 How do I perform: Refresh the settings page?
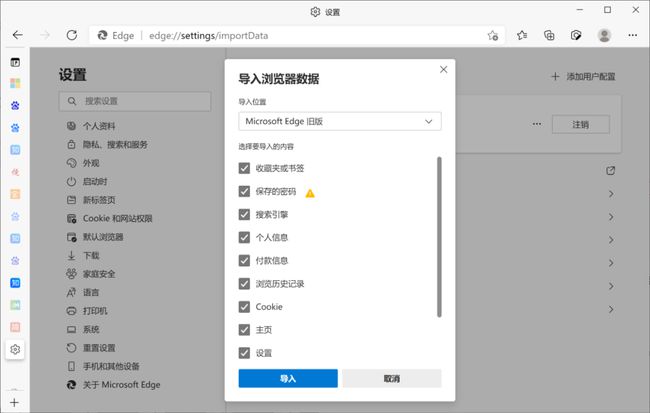tap(72, 35)
